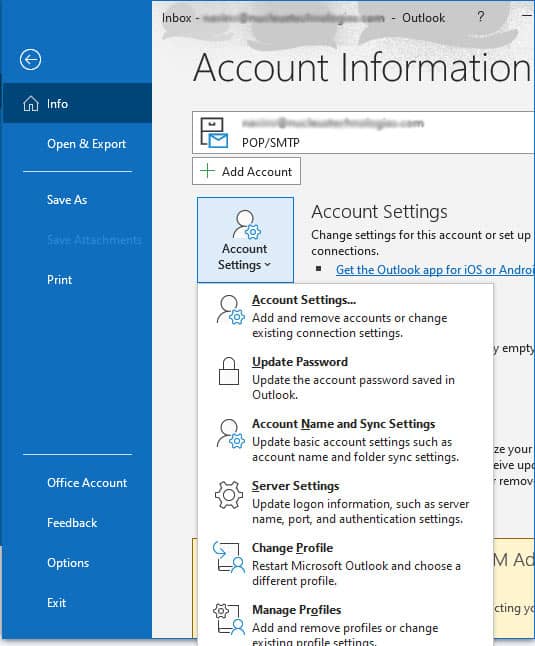Click the 'Account Information' page heading

pyautogui.click(x=362, y=67)
